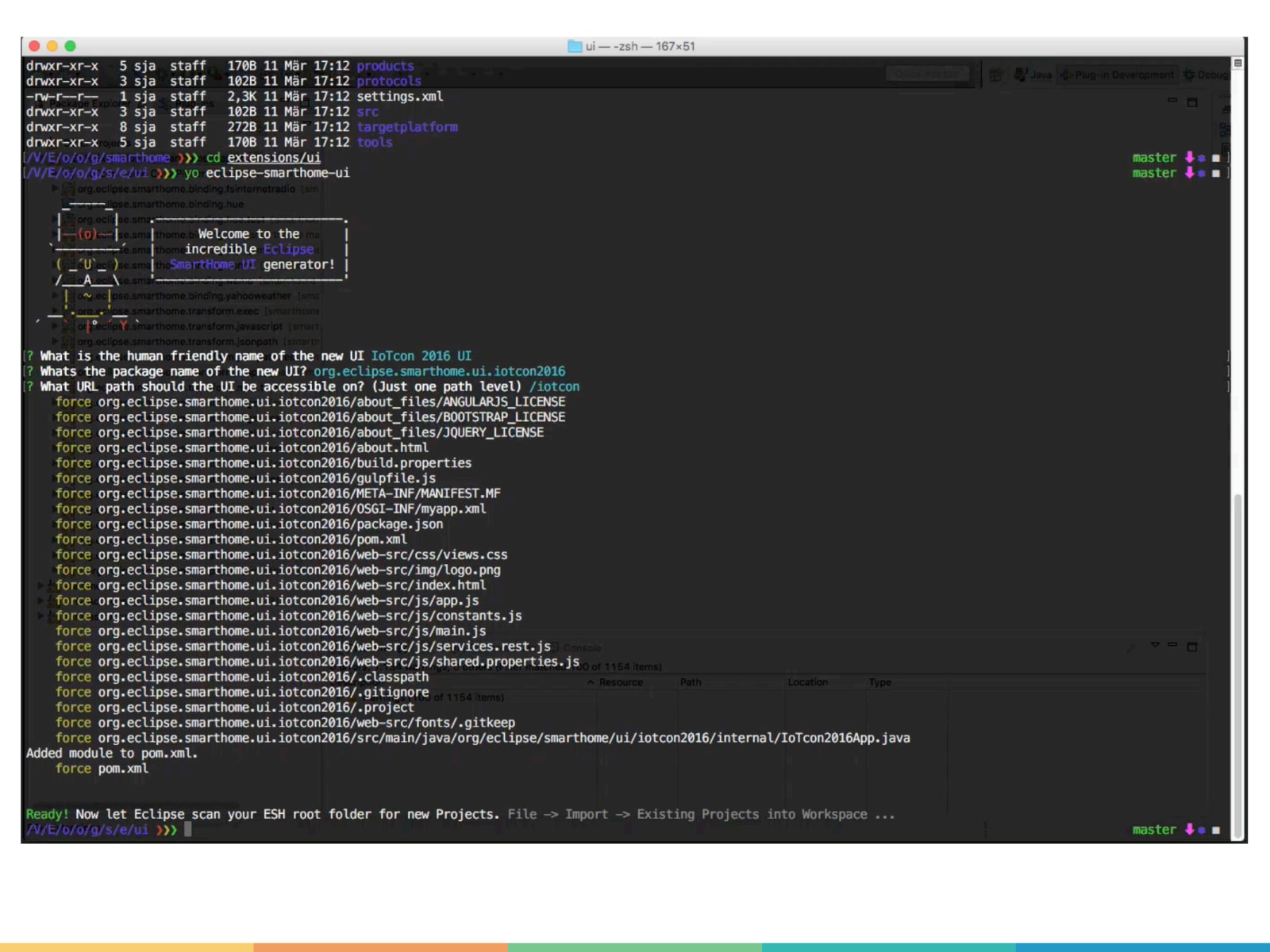
Task: Click the 'META-INF/MANIFEST.MF' output line
Action: pyautogui.click(x=278, y=493)
